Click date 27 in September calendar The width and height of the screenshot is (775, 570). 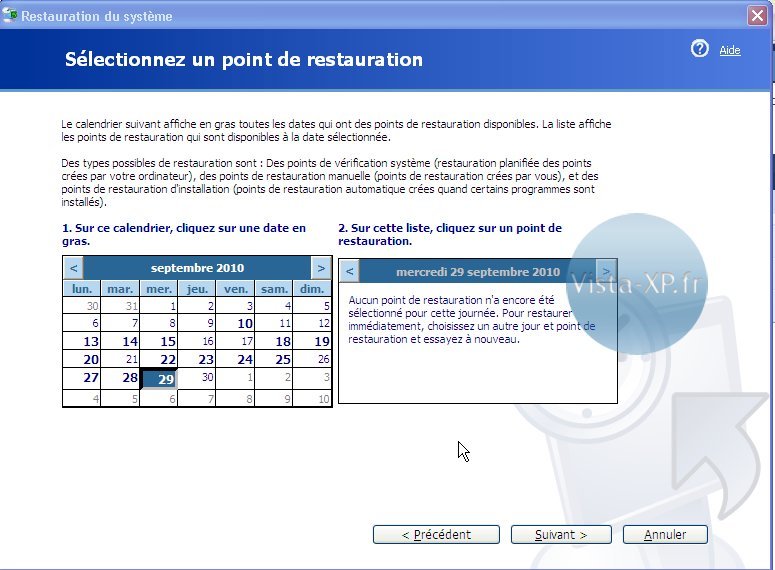coord(91,378)
